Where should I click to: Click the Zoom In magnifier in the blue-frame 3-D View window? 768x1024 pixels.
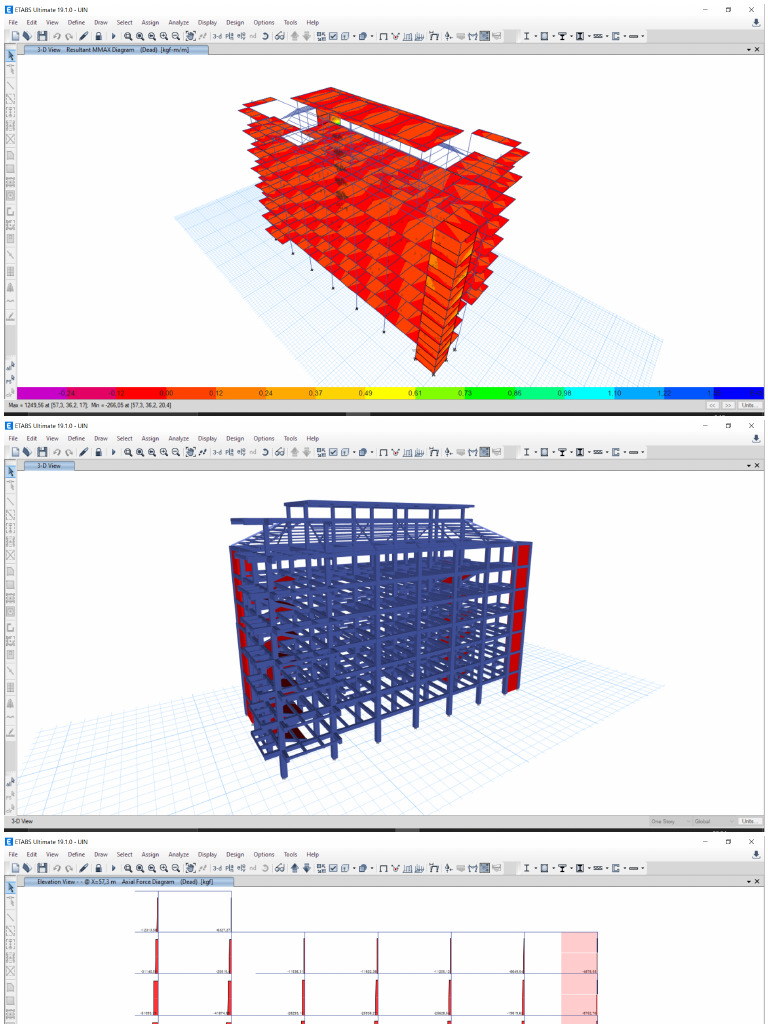[163, 452]
